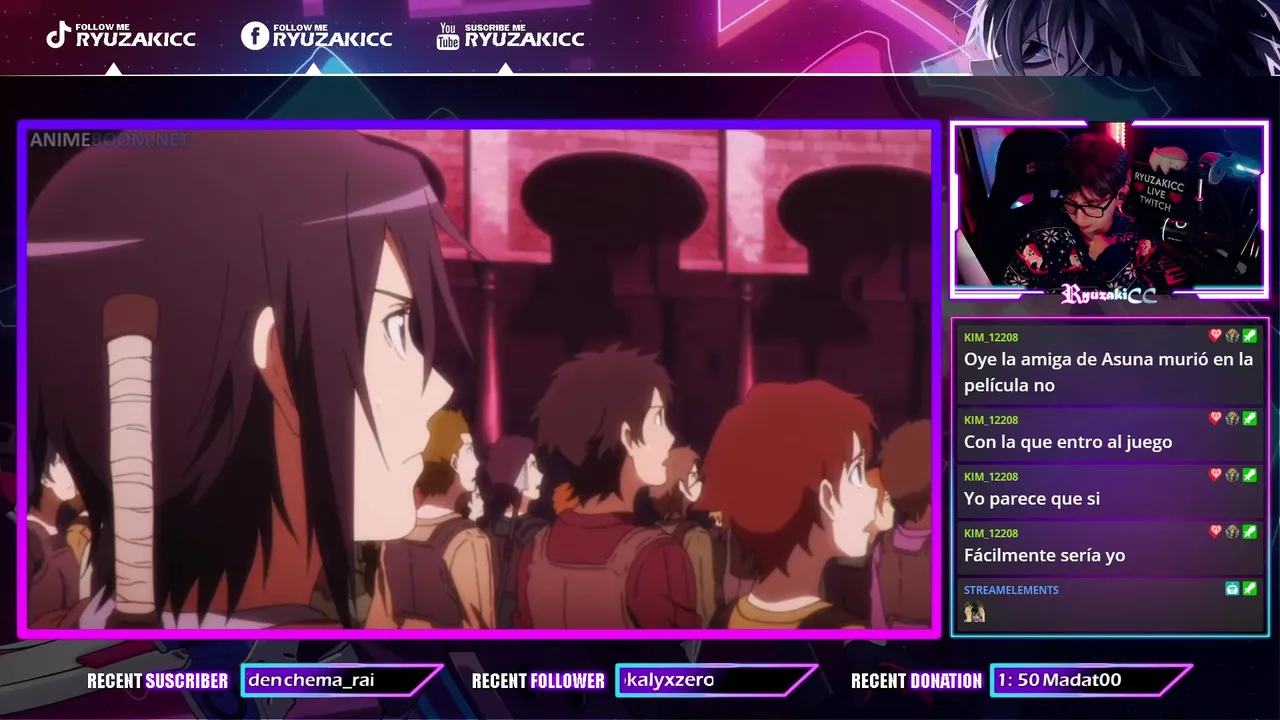The width and height of the screenshot is (1280, 720).
Task: Click heart badge on 'Con la que entro' message
Action: point(1216,418)
